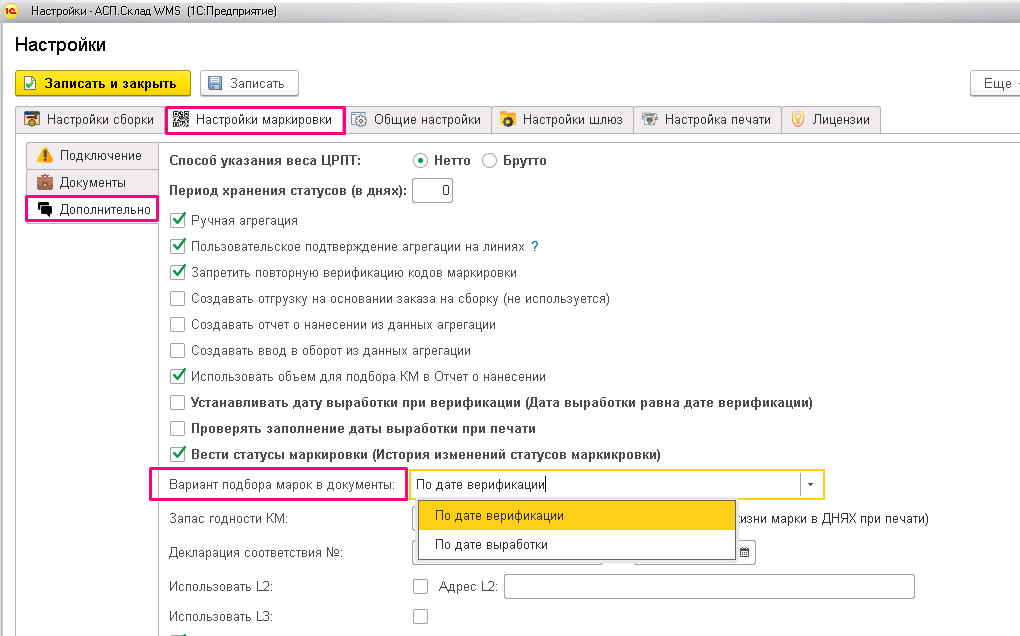This screenshot has height=636, width=1020.
Task: Collapse the Вариант подбора марок dropdown arrow
Action: [x=811, y=484]
